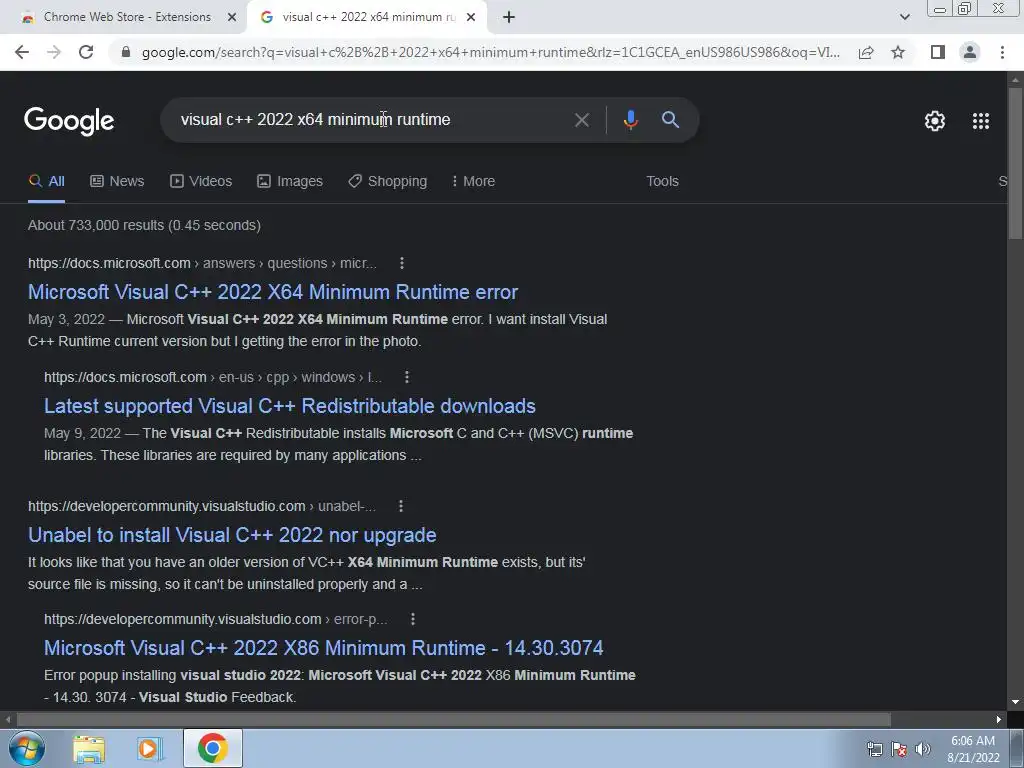Click the vertical scrollbar thumb

pos(1015,163)
